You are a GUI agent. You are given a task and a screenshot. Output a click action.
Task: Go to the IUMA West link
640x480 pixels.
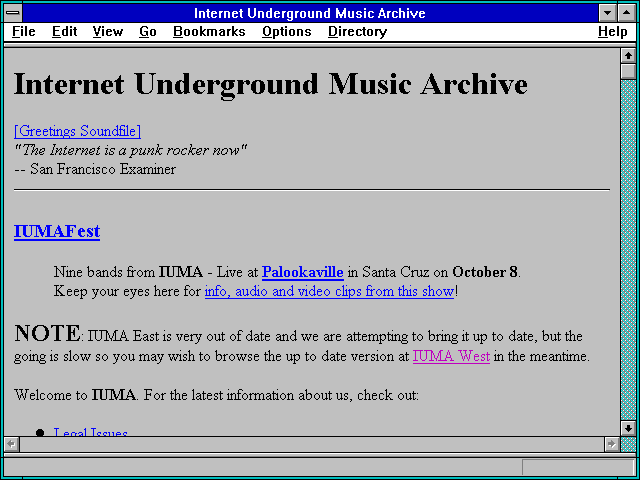point(451,356)
